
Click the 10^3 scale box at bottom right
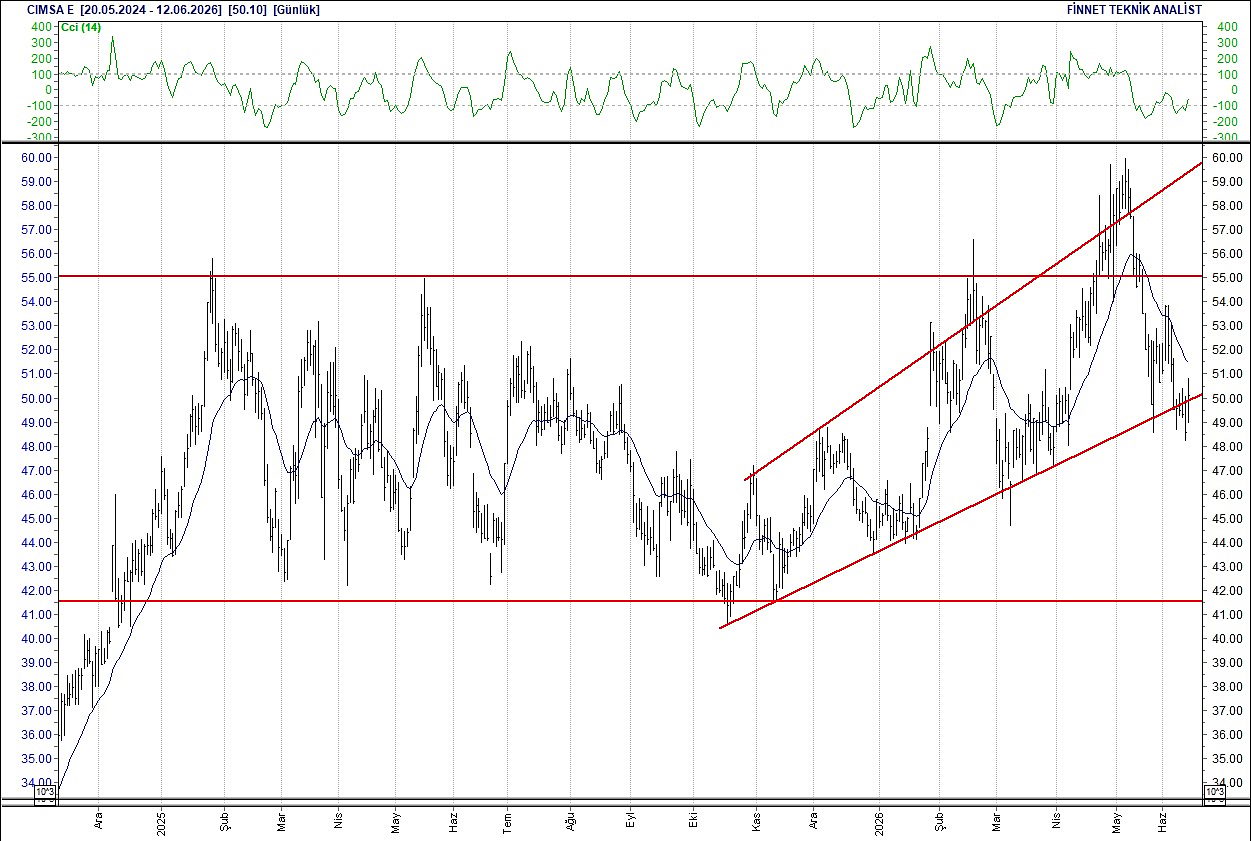point(1214,792)
